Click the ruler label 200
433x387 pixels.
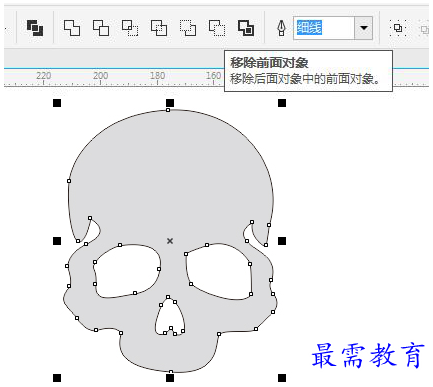coord(100,76)
